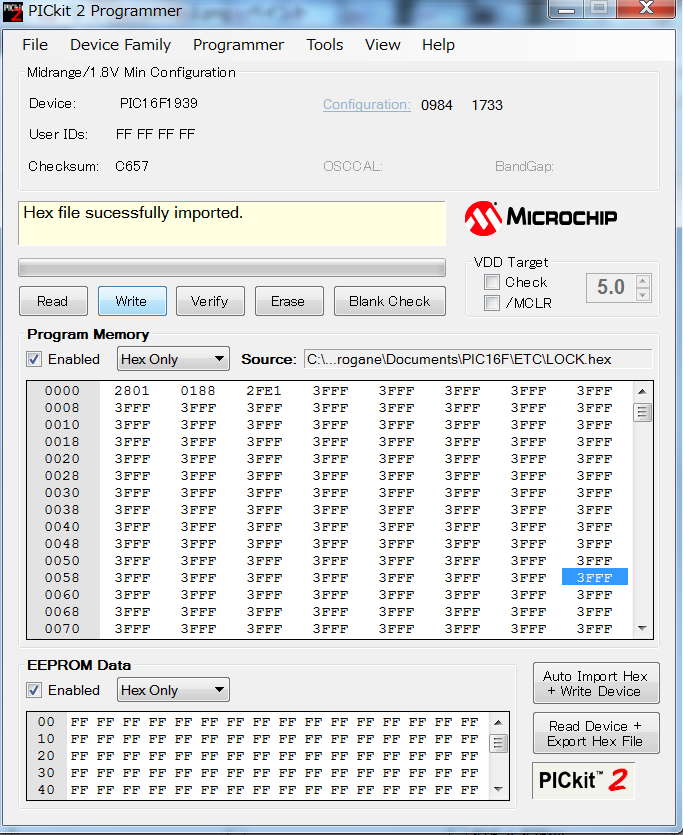Minimize the PICkit 2 Programmer window
The image size is (683, 835).
(567, 9)
